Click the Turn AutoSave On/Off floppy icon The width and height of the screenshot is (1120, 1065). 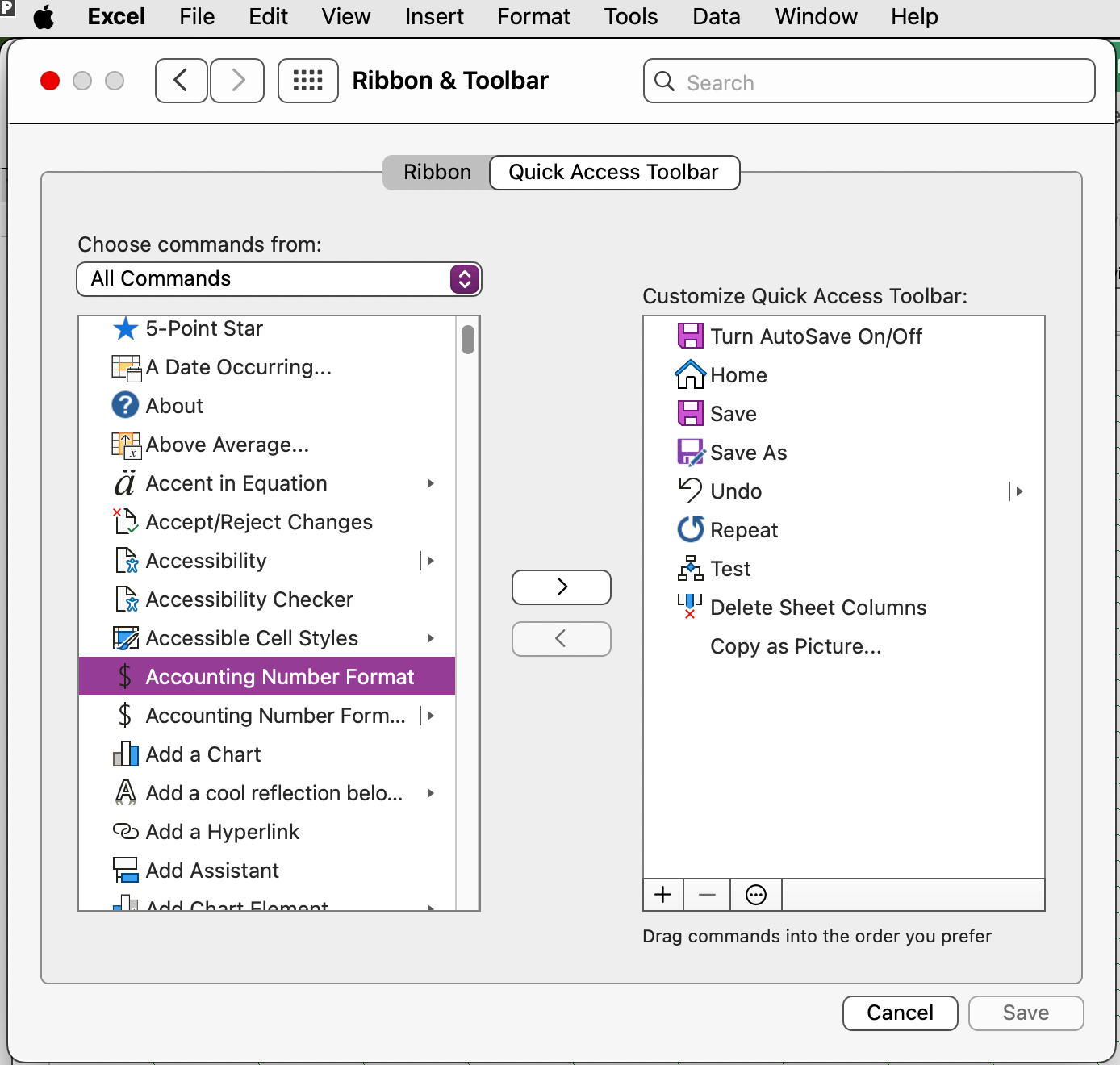pos(691,336)
